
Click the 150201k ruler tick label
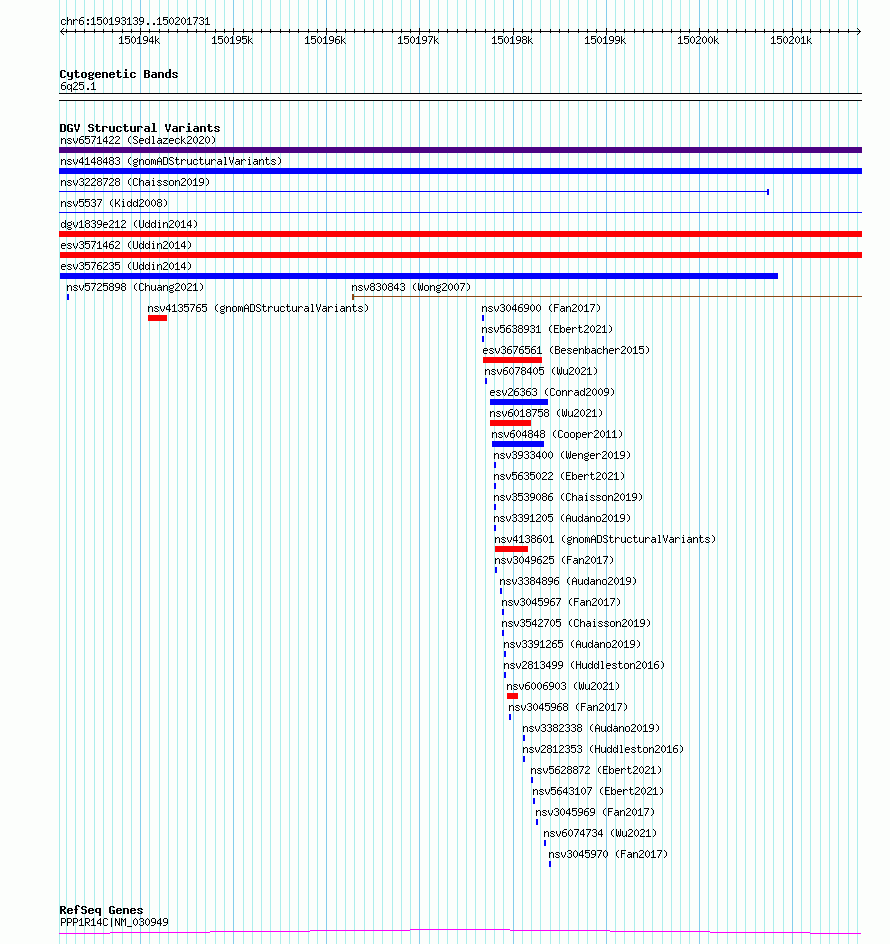791,40
